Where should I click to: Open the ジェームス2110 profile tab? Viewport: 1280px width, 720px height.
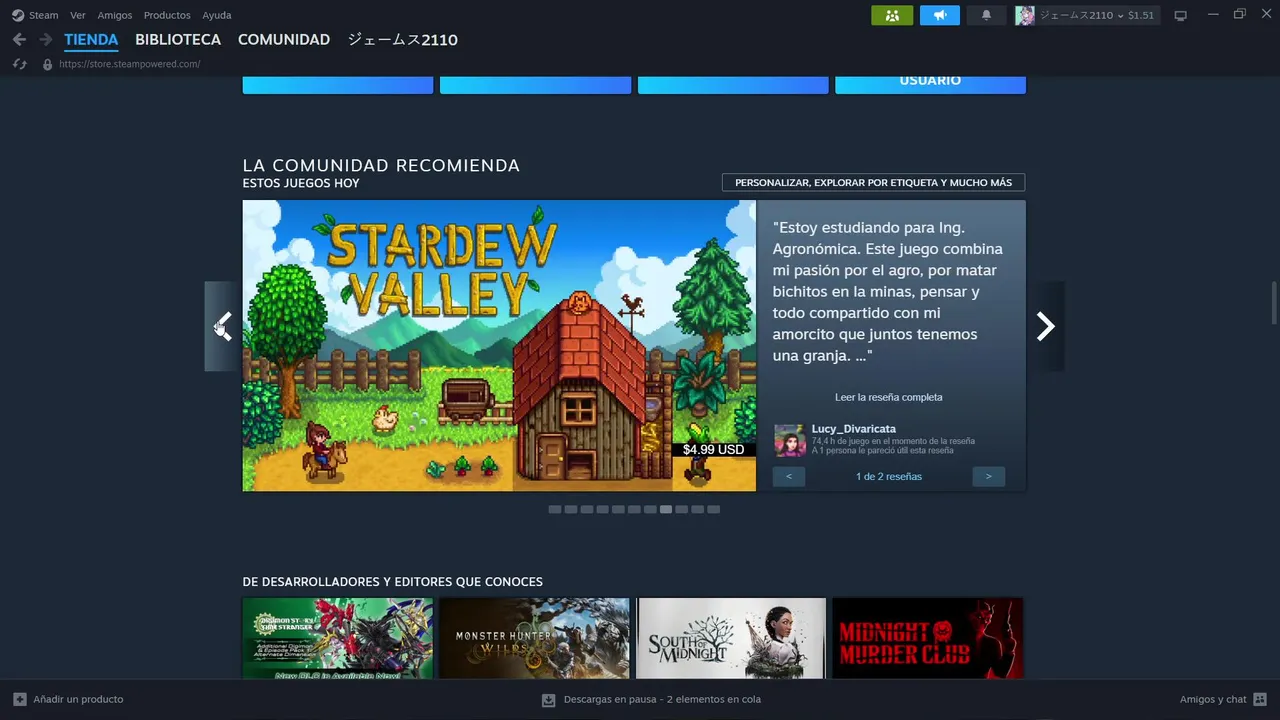tap(402, 40)
